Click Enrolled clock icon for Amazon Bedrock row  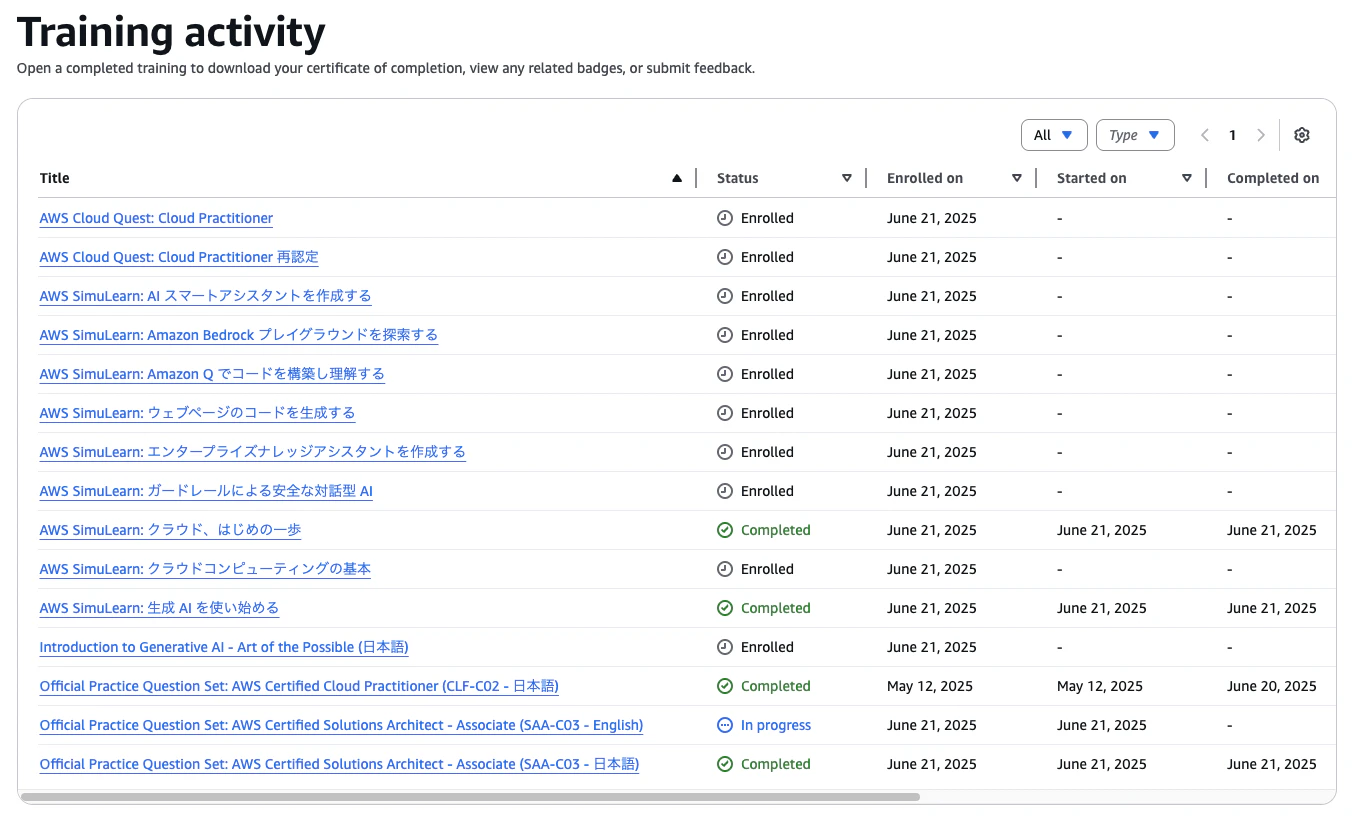point(725,335)
